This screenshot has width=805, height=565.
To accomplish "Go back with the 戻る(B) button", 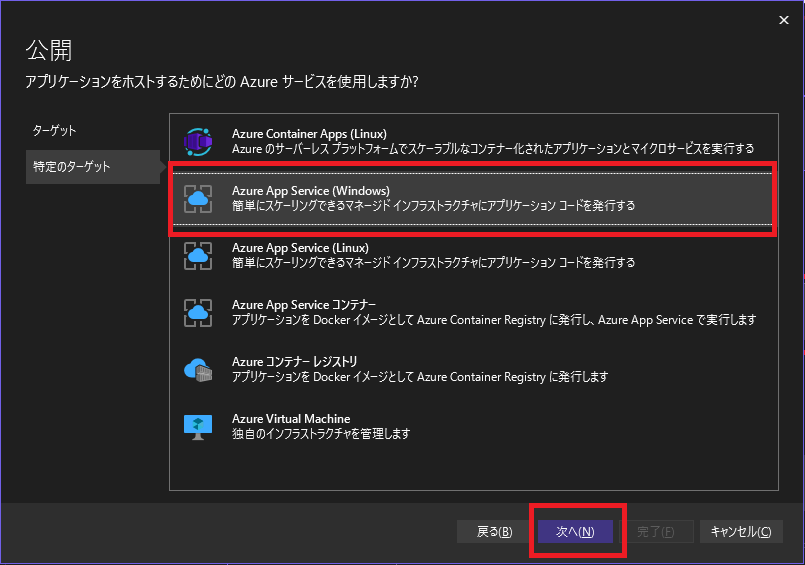I will tap(494, 532).
